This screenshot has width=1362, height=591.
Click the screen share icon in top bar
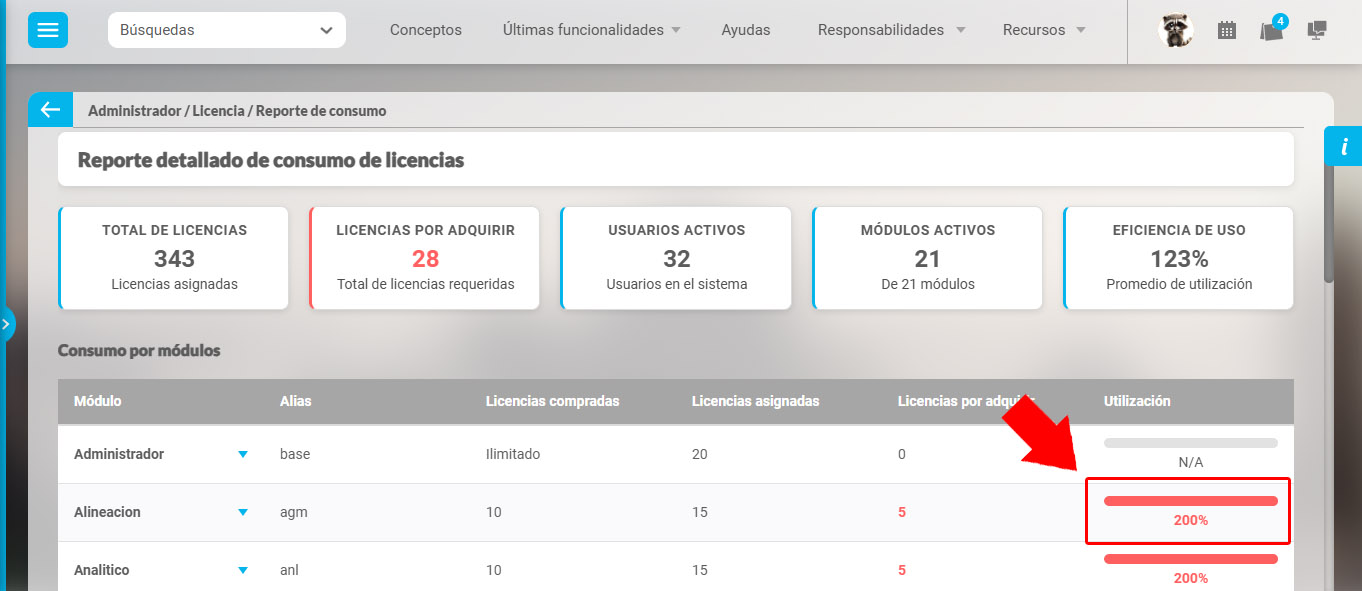(1317, 31)
